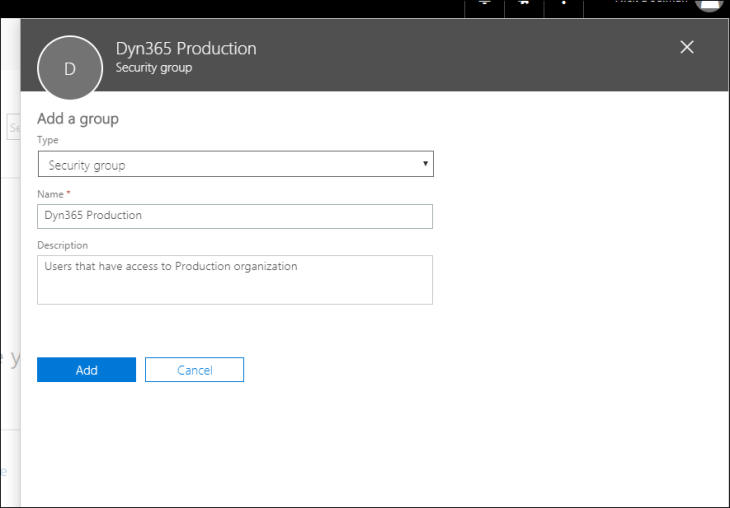Click the Type field label
730x508 pixels.
[x=48, y=140]
